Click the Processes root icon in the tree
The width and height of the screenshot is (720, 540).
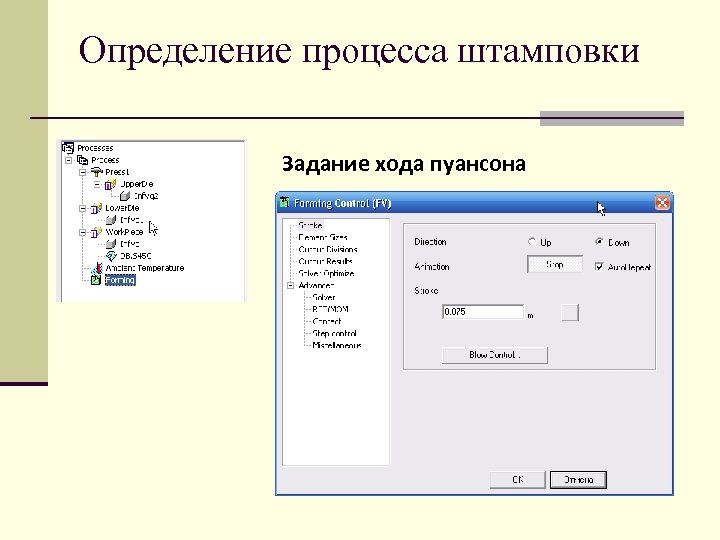68,147
